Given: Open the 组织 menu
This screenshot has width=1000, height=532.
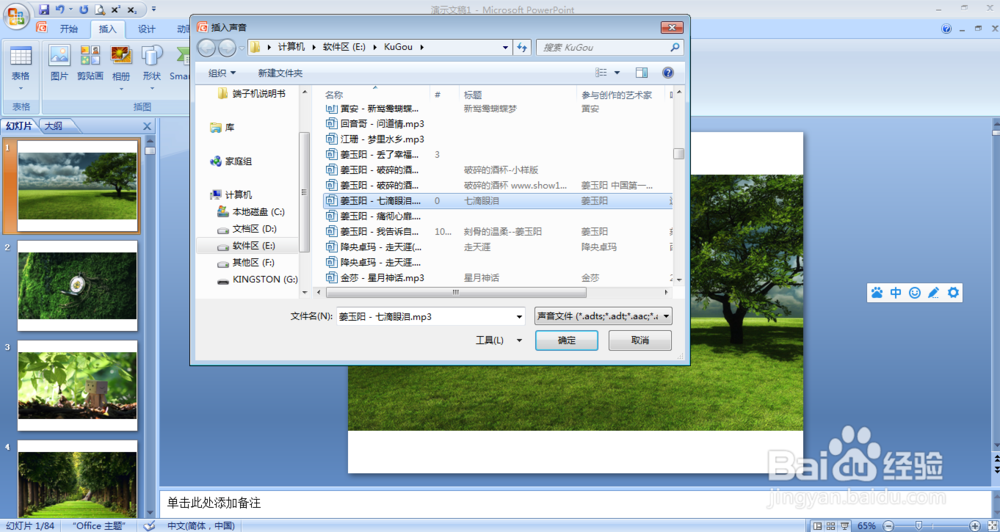Looking at the screenshot, I should pos(222,73).
